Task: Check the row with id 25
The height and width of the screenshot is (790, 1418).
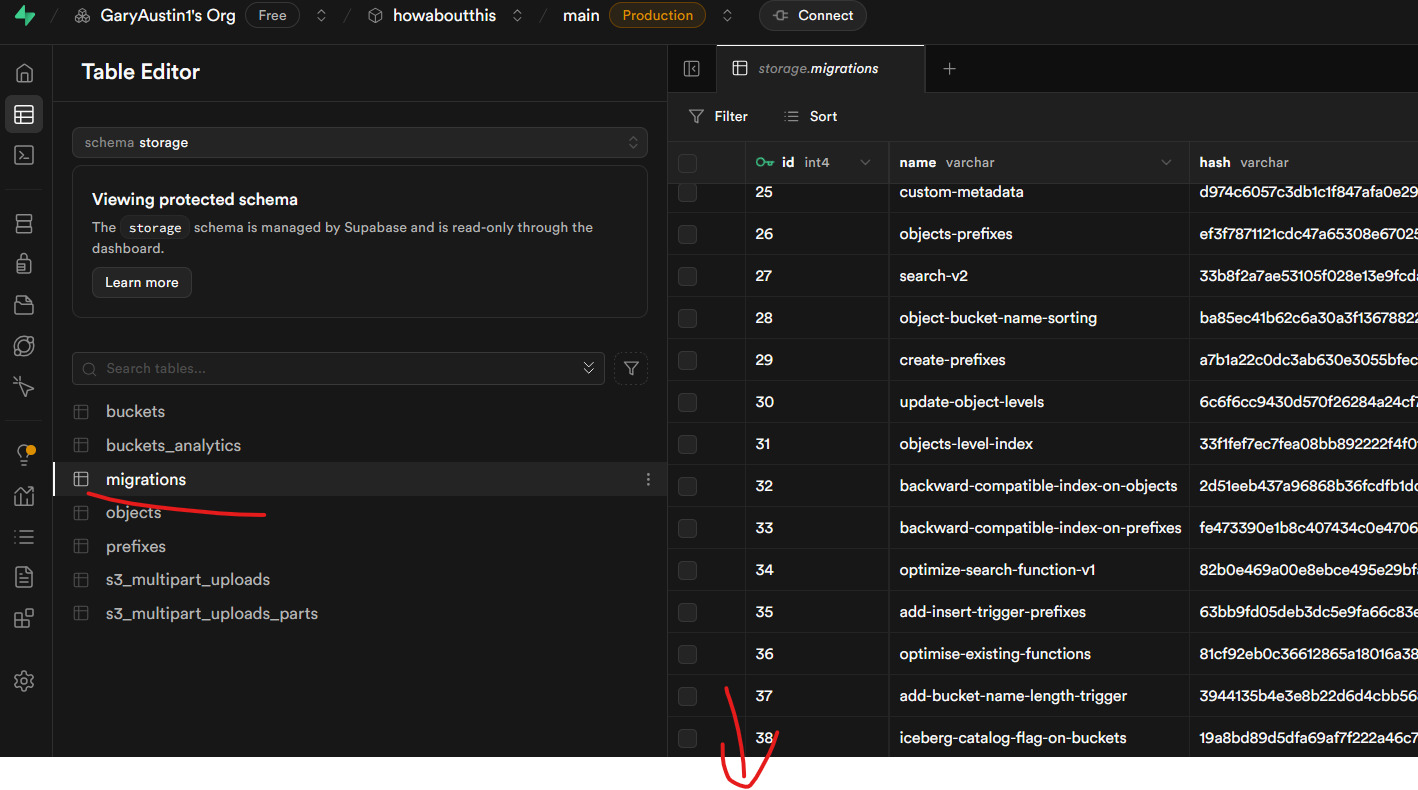Action: (x=687, y=192)
